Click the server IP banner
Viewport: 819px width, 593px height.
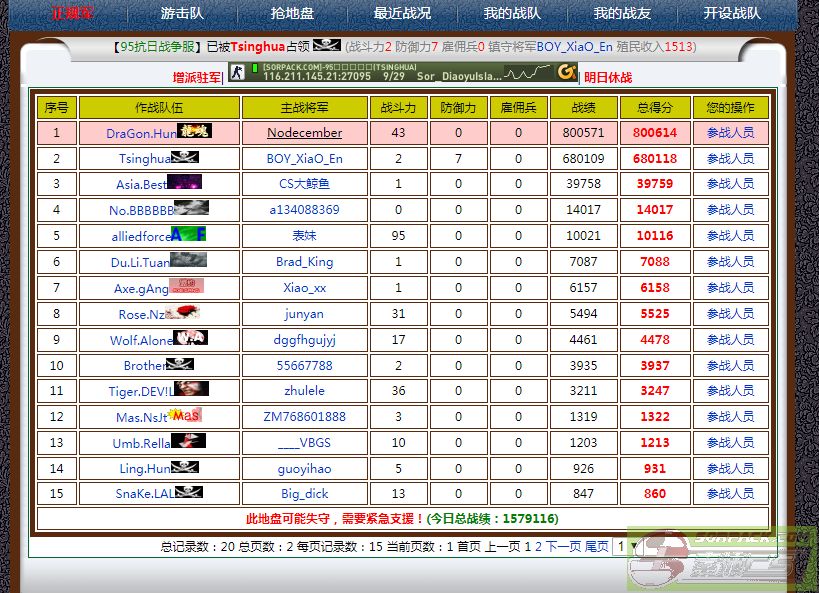click(x=400, y=72)
